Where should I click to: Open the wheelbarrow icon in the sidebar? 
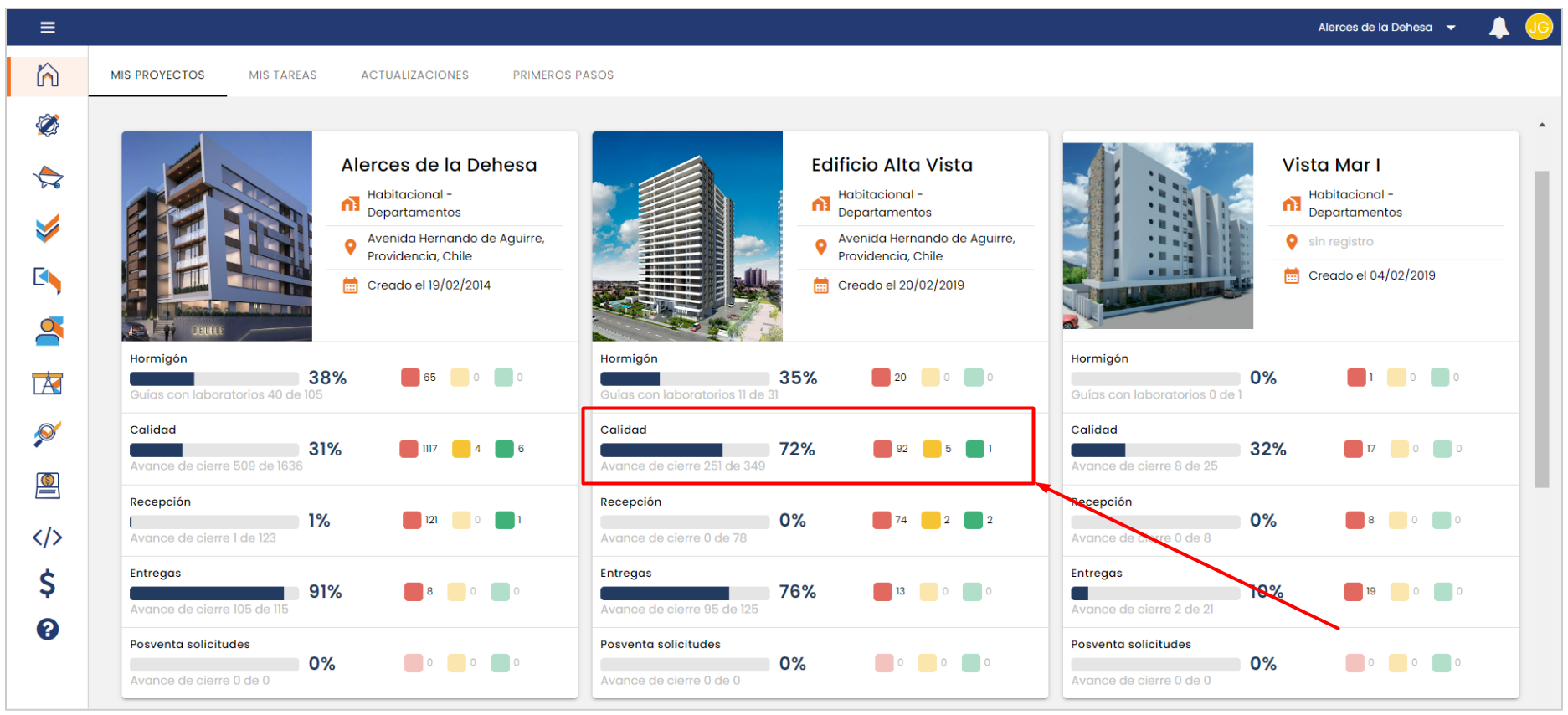coord(48,177)
